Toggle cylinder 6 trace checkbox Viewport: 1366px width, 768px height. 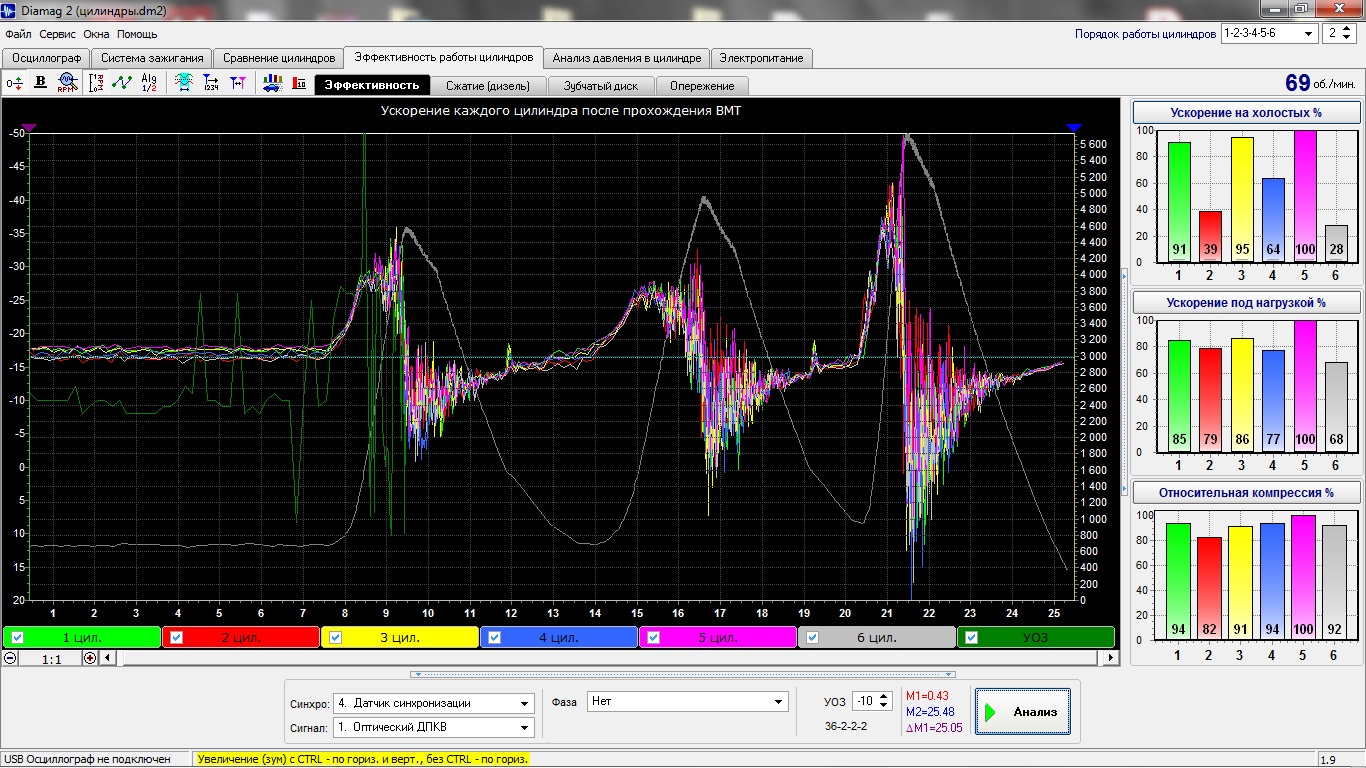[812, 638]
